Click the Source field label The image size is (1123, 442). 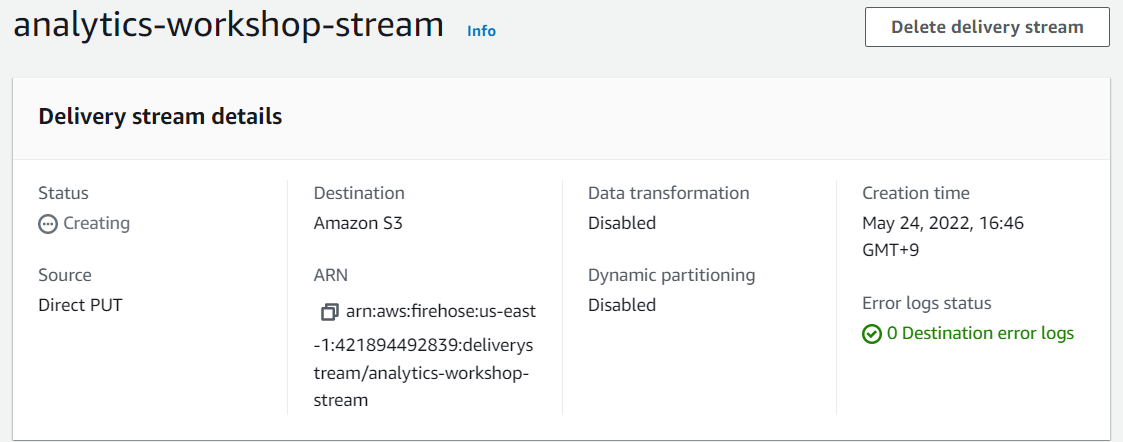(x=65, y=275)
